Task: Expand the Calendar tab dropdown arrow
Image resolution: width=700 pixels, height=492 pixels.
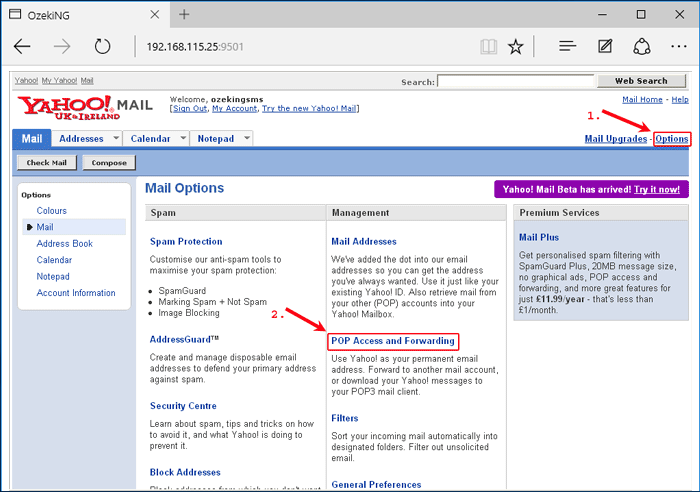Action: coord(183,138)
